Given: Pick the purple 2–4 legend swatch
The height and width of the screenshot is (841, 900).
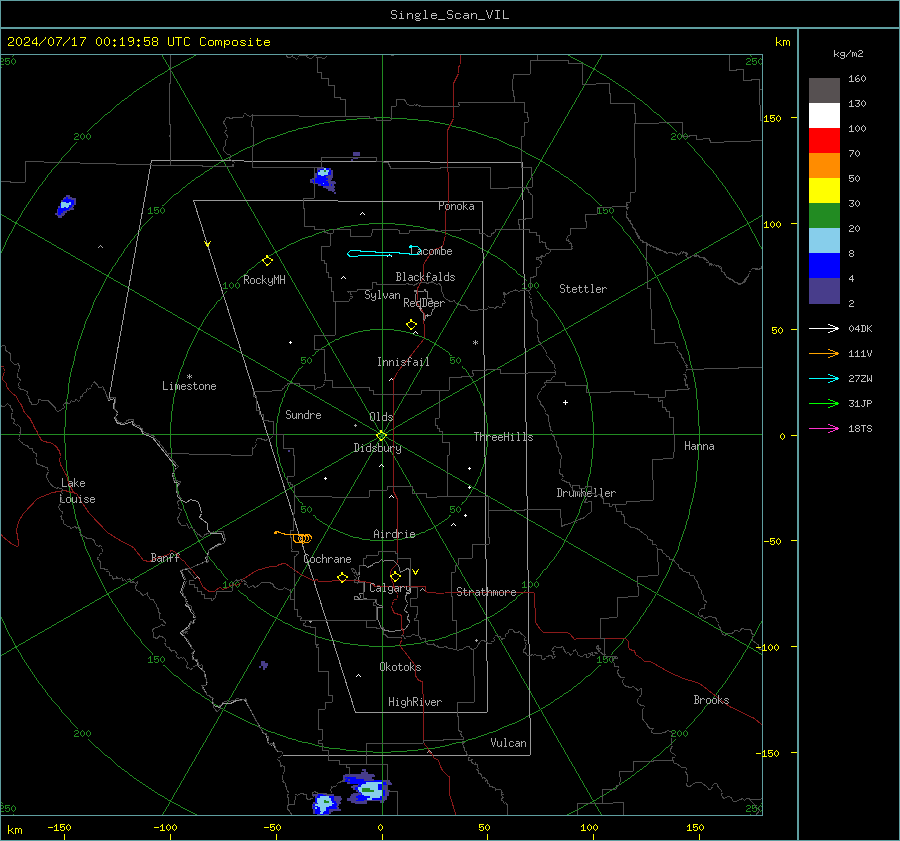Looking at the screenshot, I should pyautogui.click(x=824, y=290).
